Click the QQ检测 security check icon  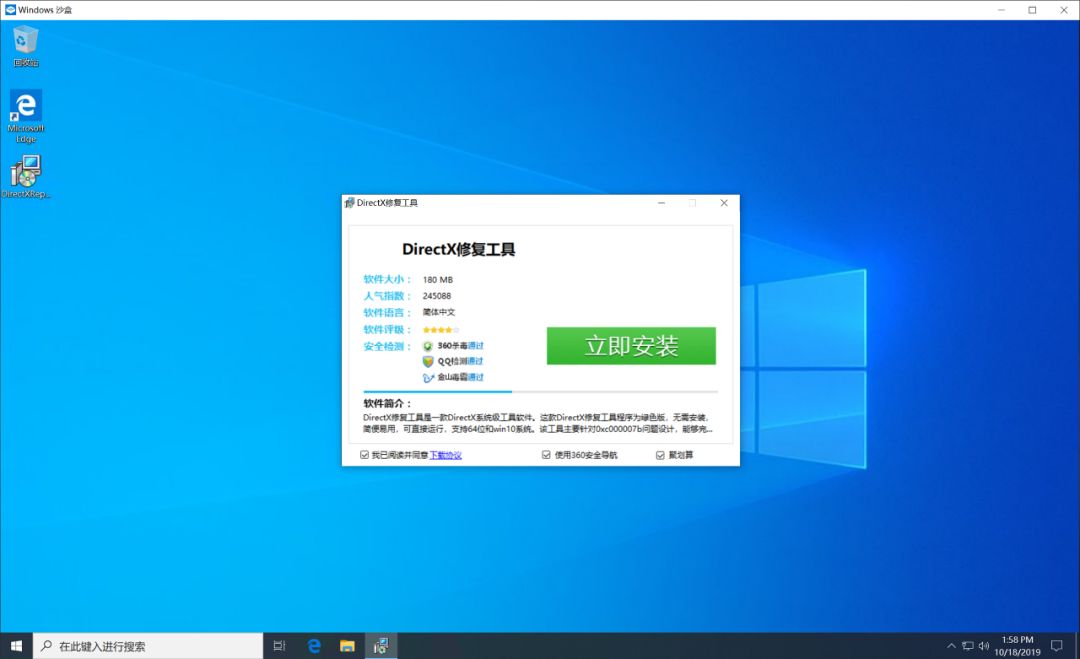tap(428, 361)
